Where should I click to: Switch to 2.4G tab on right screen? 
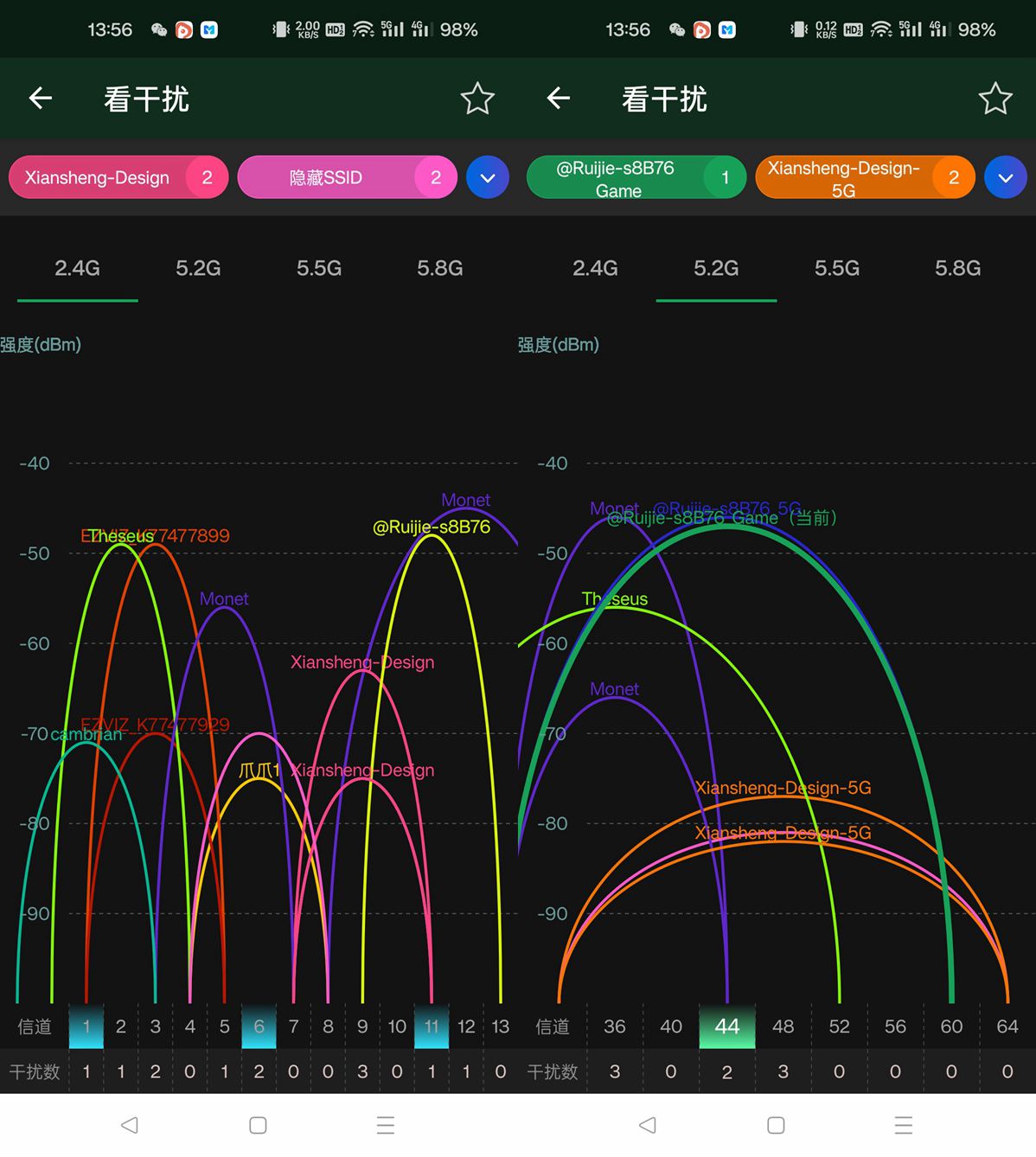pos(595,268)
